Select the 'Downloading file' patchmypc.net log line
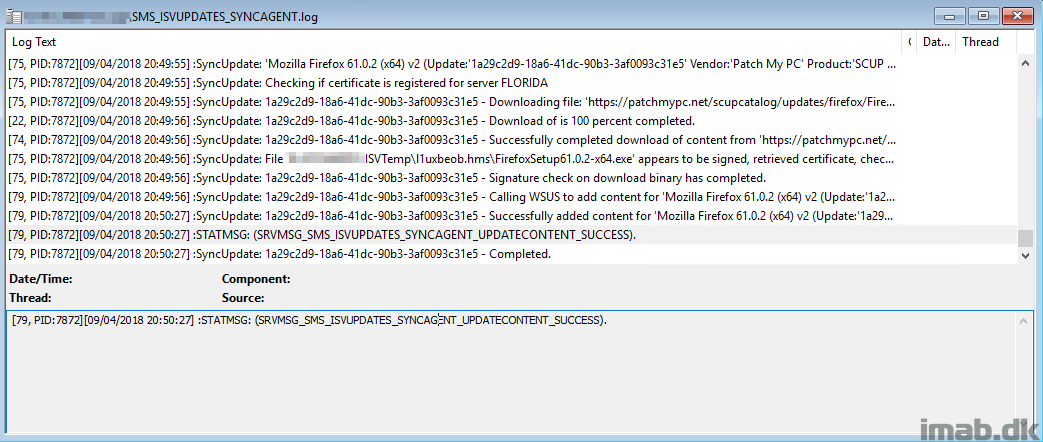This screenshot has width=1043, height=442. pos(512,103)
